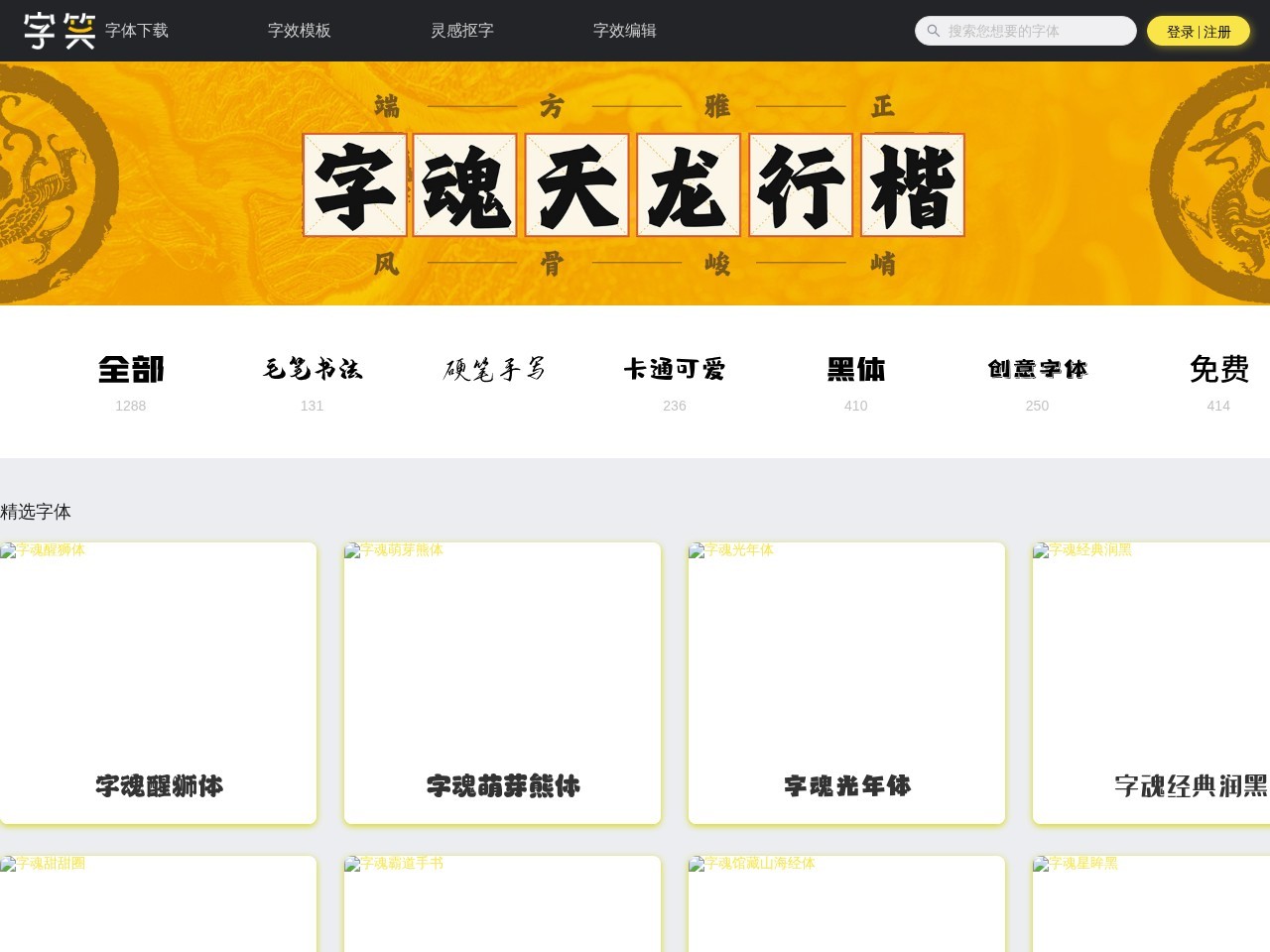Open the 字魂霸道手书 font card

pos(502,903)
